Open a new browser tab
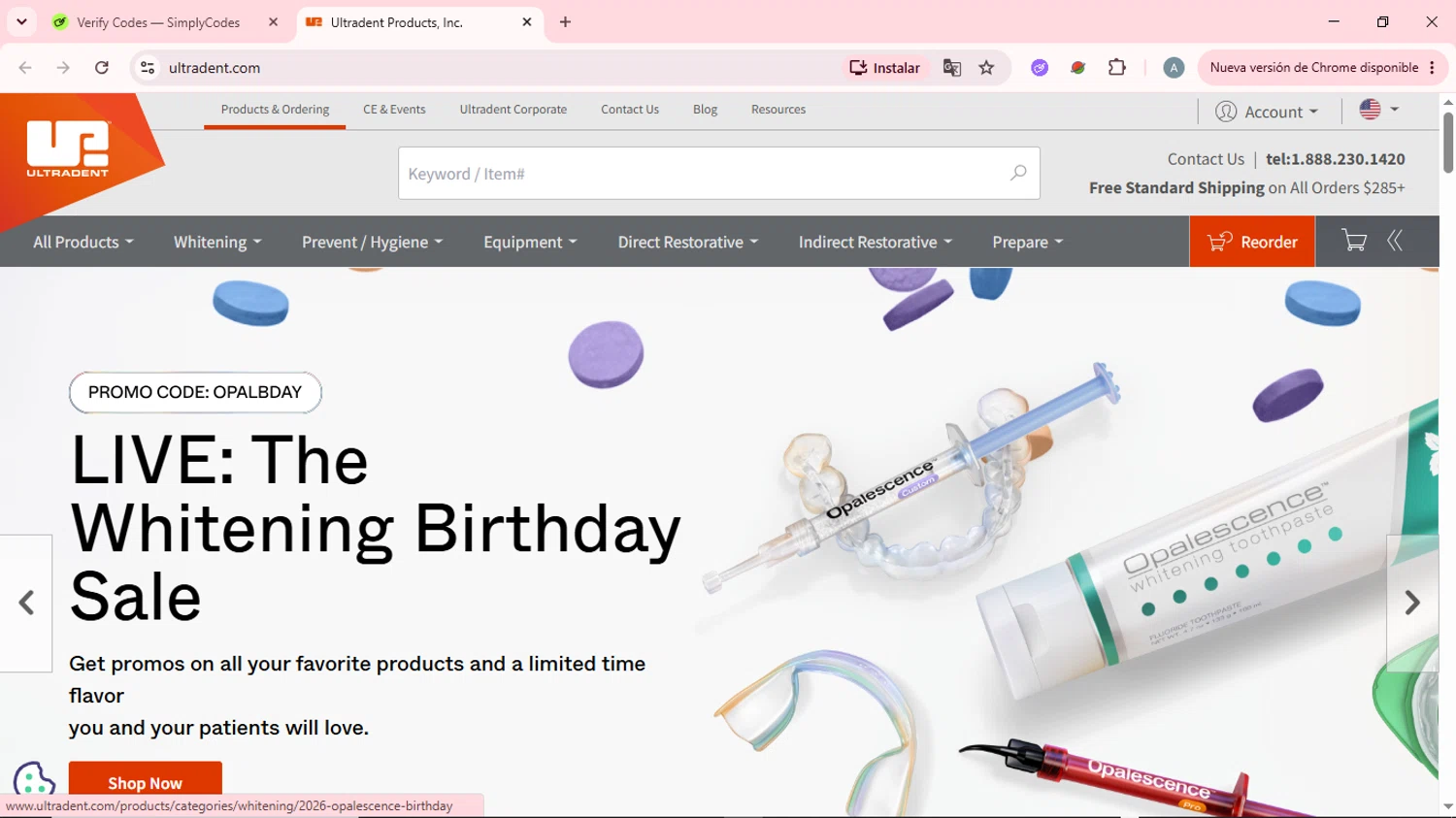This screenshot has width=1456, height=818. [565, 22]
